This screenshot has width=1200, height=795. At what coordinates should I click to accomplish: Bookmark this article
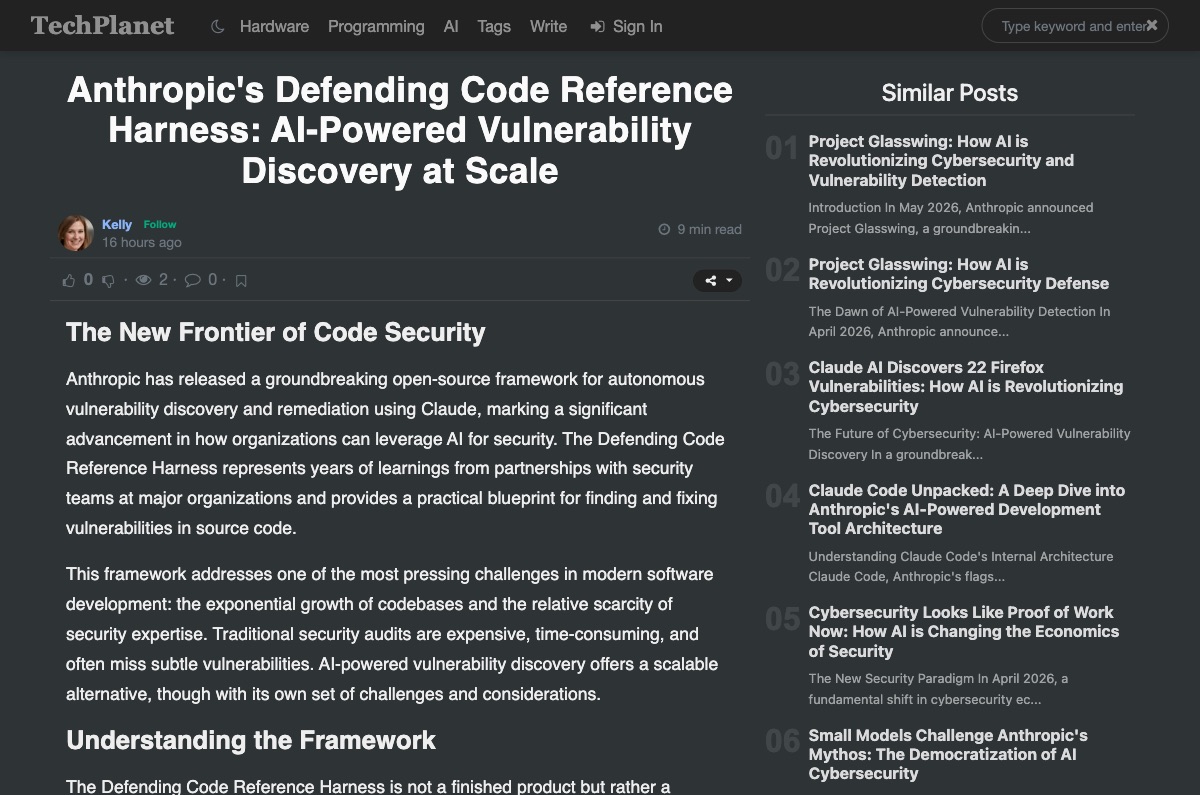pyautogui.click(x=241, y=281)
